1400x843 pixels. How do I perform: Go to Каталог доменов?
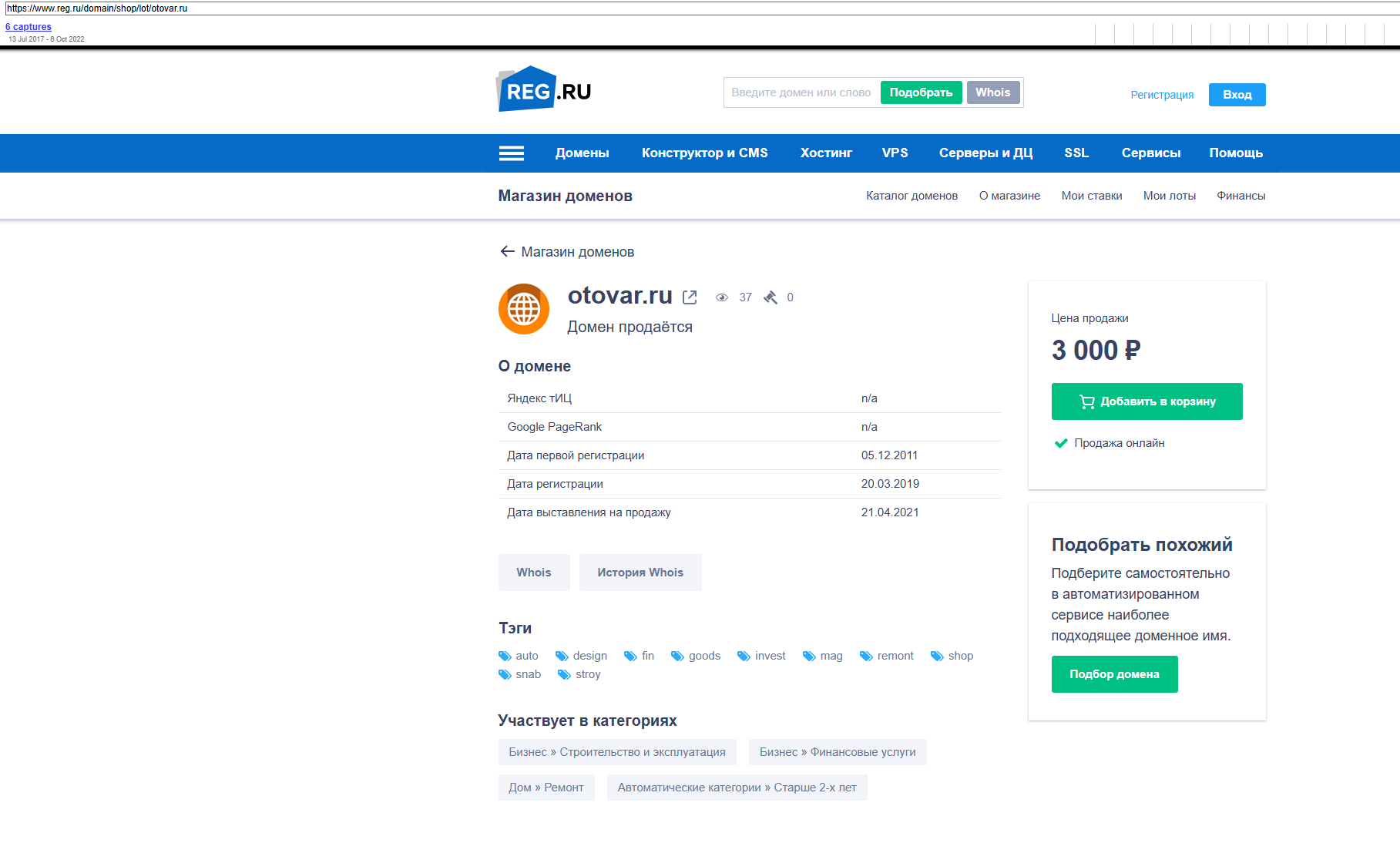tap(912, 196)
